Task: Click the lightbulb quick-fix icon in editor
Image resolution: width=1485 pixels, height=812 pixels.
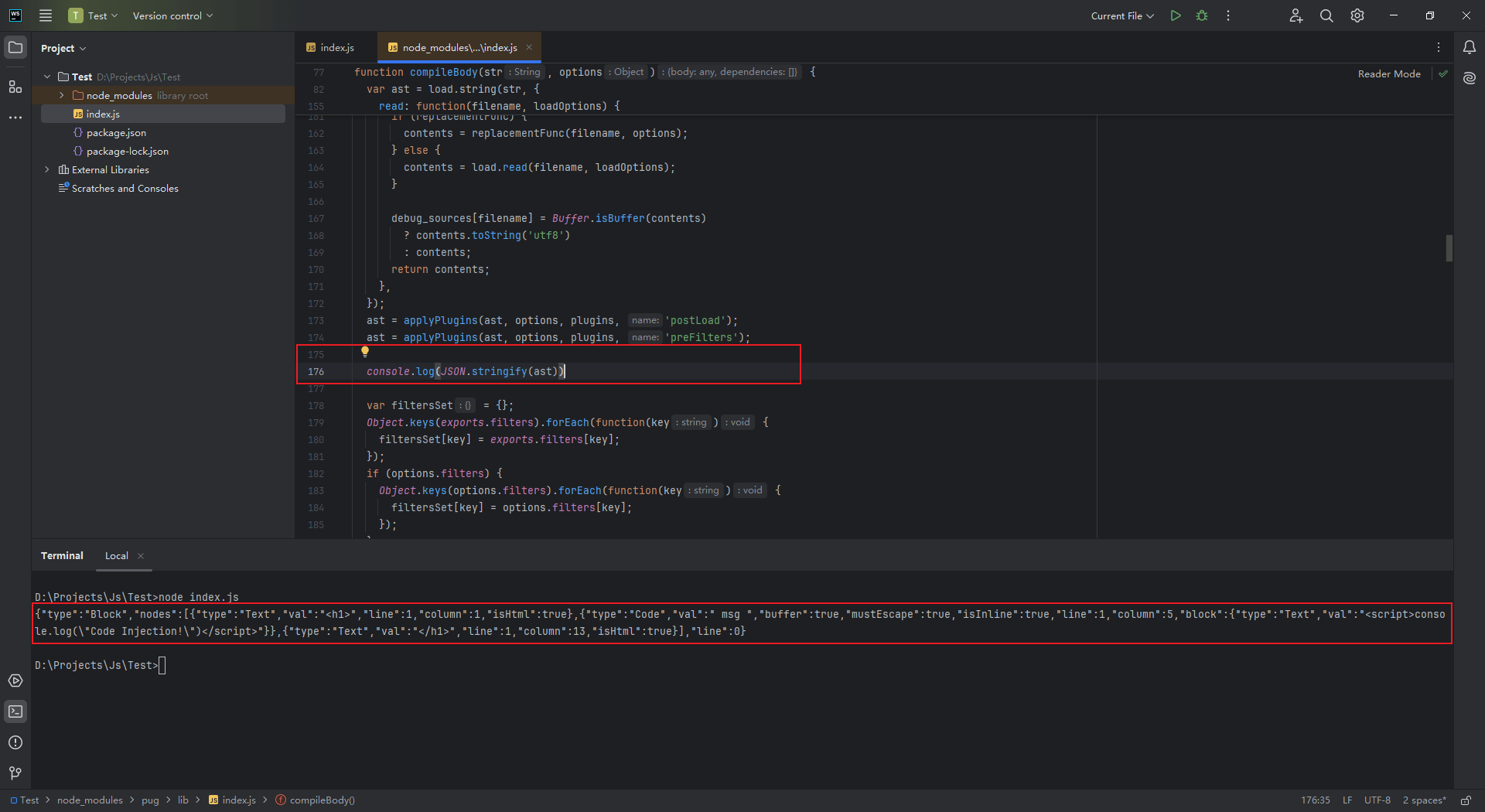Action: pos(365,352)
